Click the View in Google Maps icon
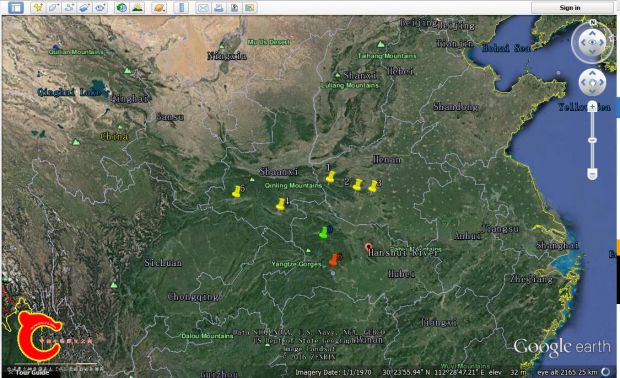The width and height of the screenshot is (620, 378). tap(250, 8)
